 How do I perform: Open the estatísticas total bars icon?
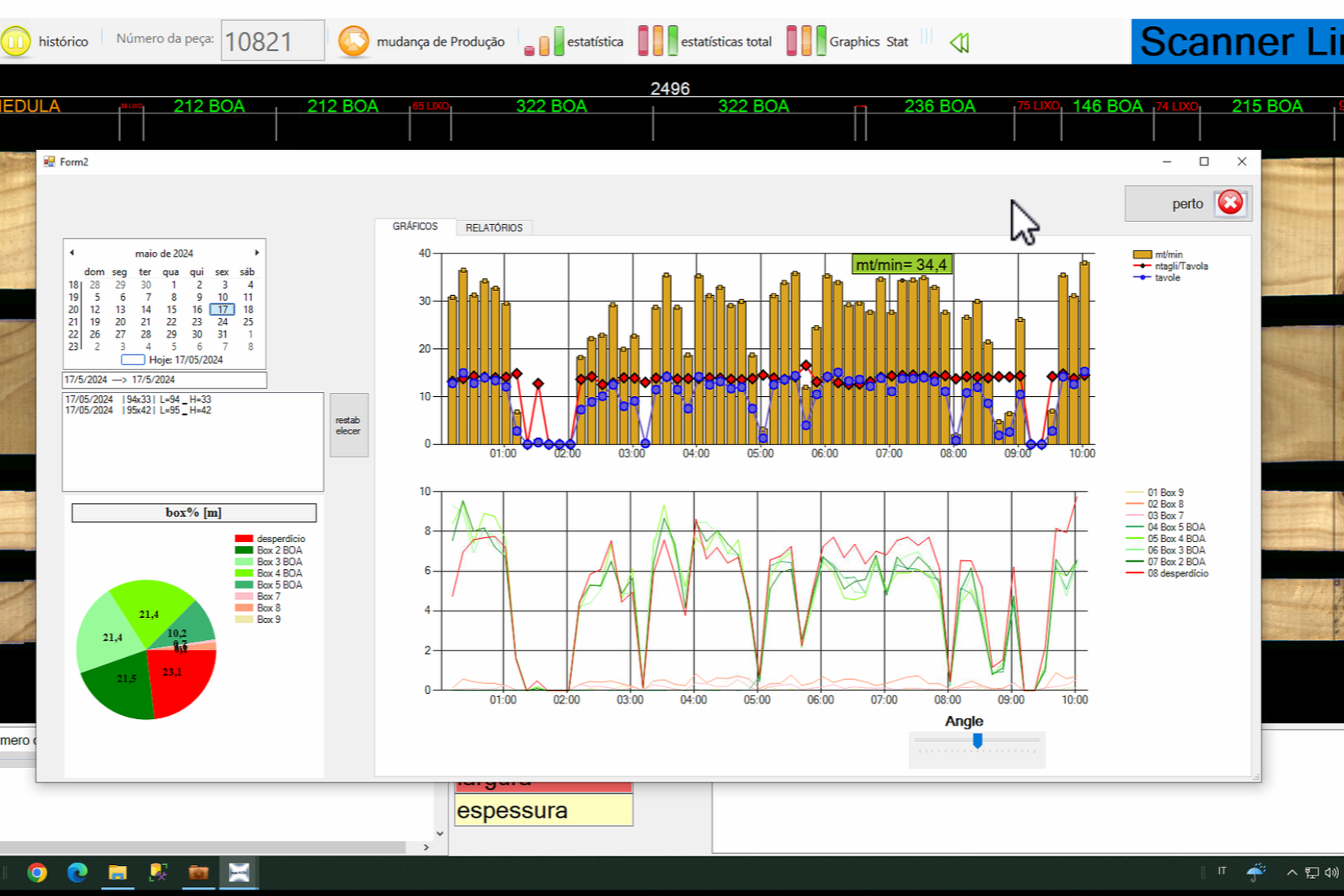[x=657, y=42]
